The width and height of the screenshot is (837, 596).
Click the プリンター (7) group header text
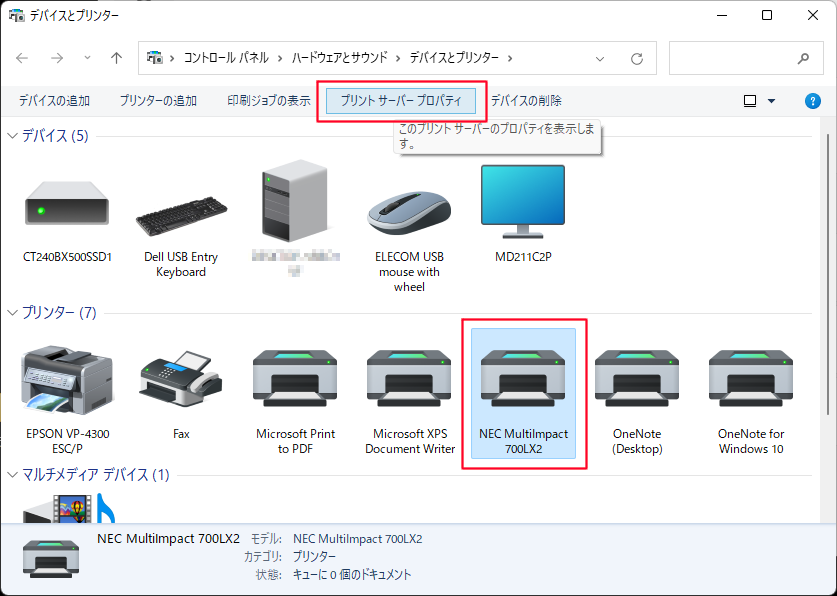(x=59, y=312)
